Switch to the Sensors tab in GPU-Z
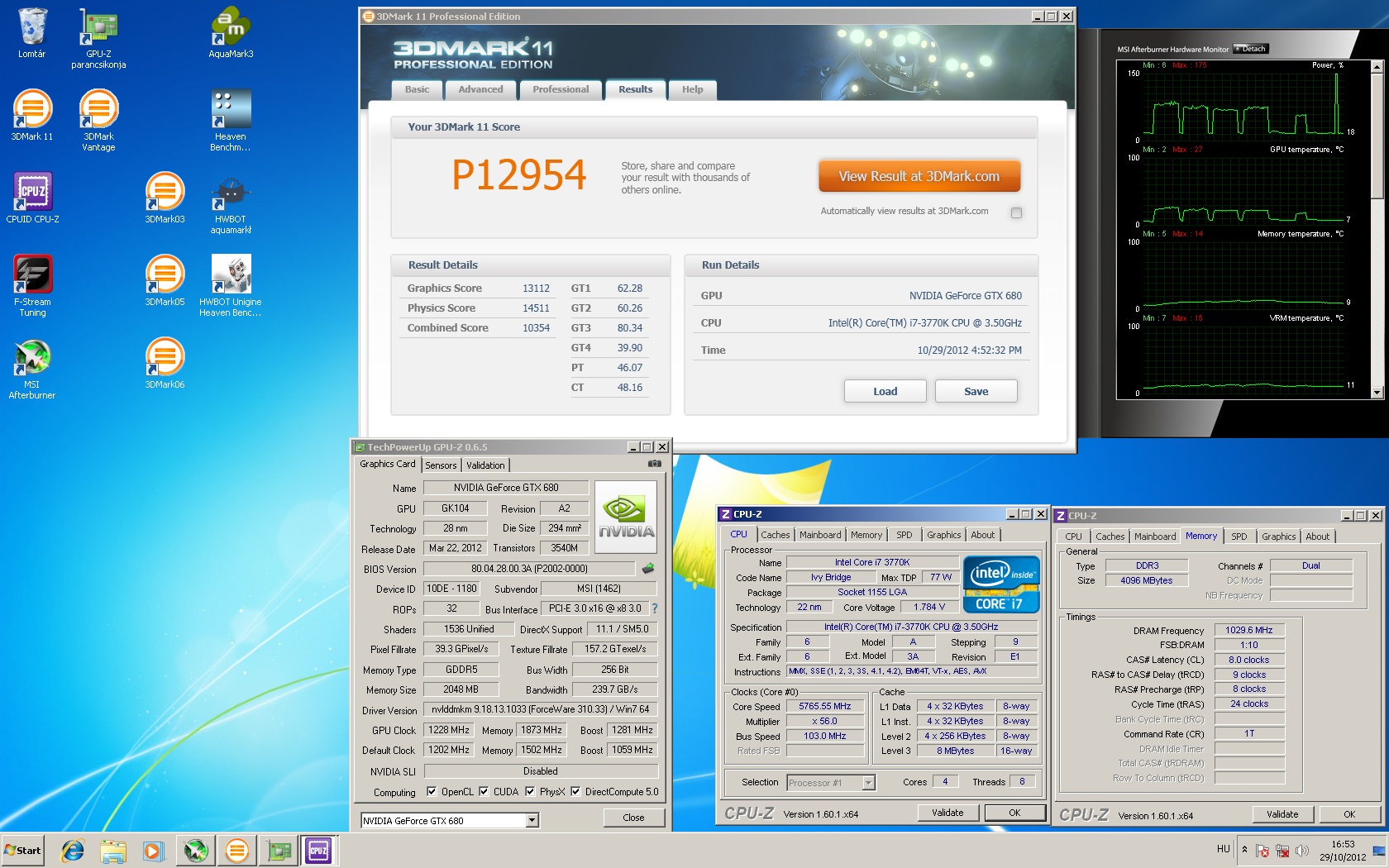The width and height of the screenshot is (1389, 868). [x=441, y=465]
